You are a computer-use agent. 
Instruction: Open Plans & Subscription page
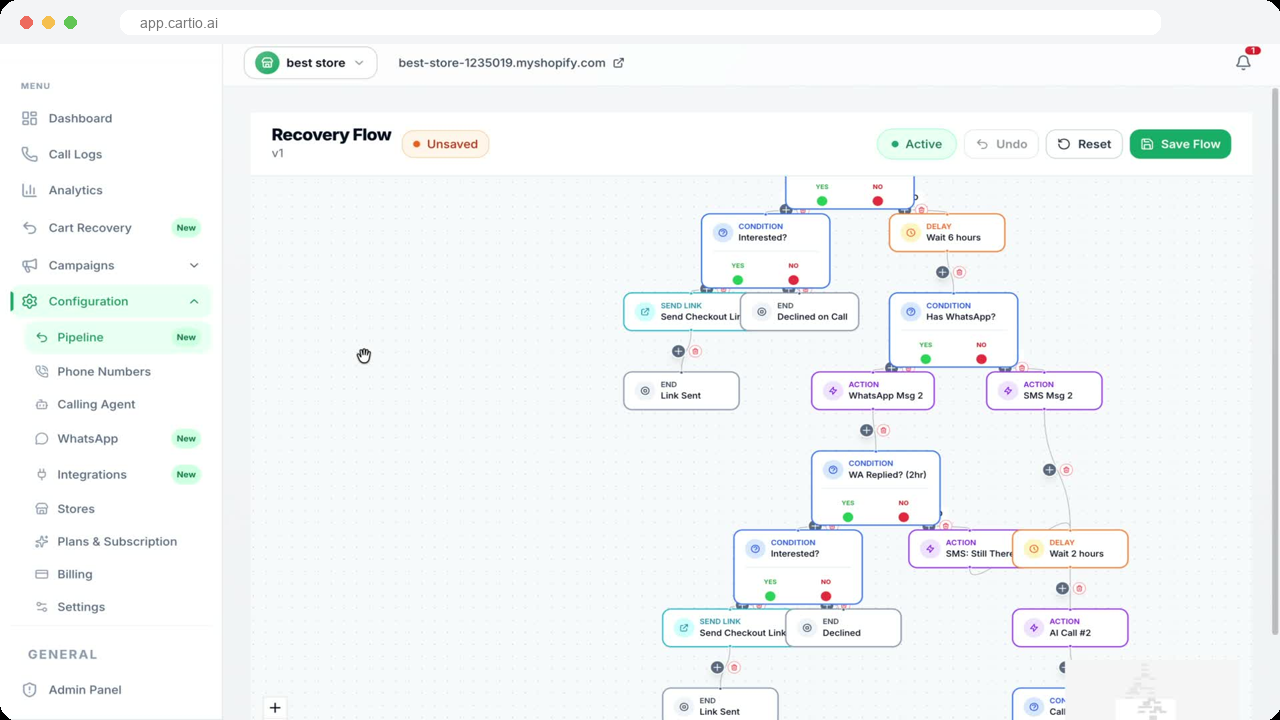tap(117, 541)
